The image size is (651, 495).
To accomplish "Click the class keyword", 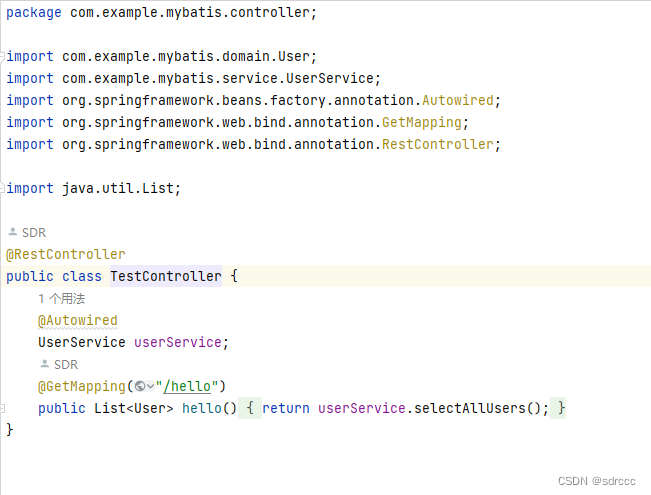I will (82, 276).
